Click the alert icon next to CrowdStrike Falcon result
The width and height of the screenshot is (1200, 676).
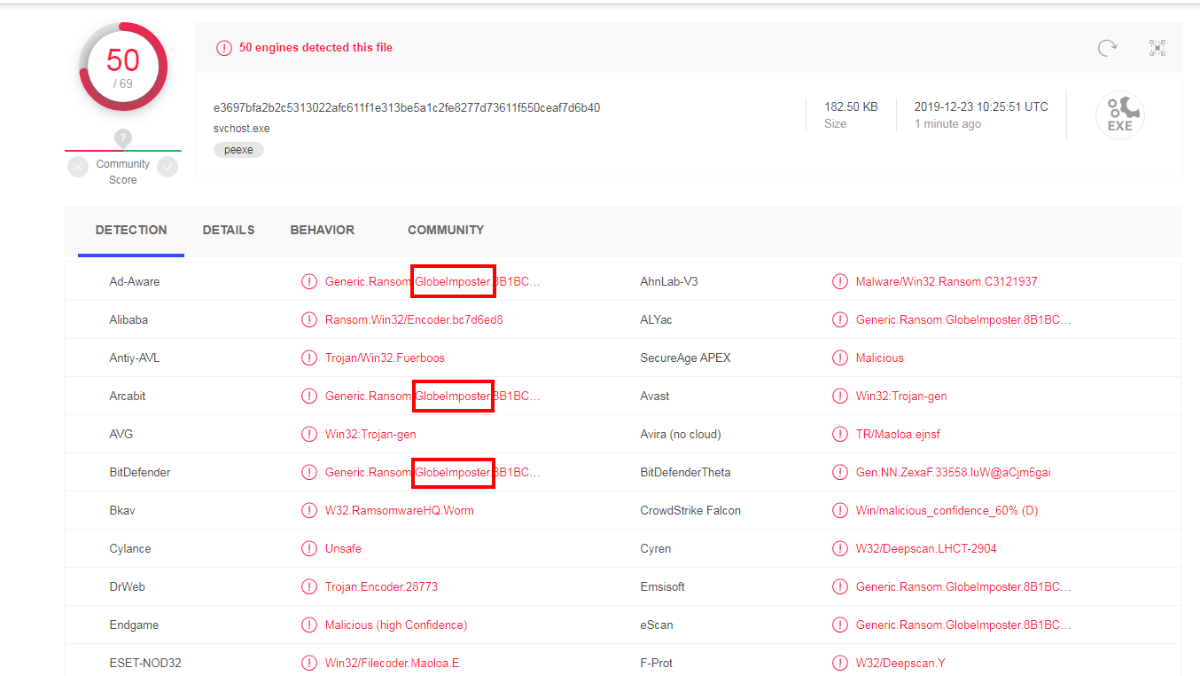click(x=840, y=511)
